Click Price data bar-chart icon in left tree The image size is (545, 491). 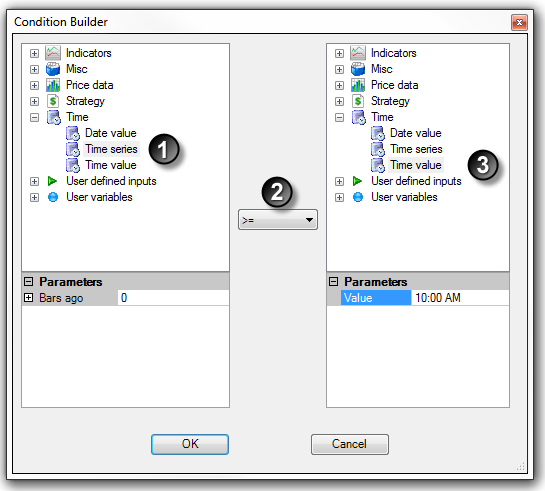53,85
